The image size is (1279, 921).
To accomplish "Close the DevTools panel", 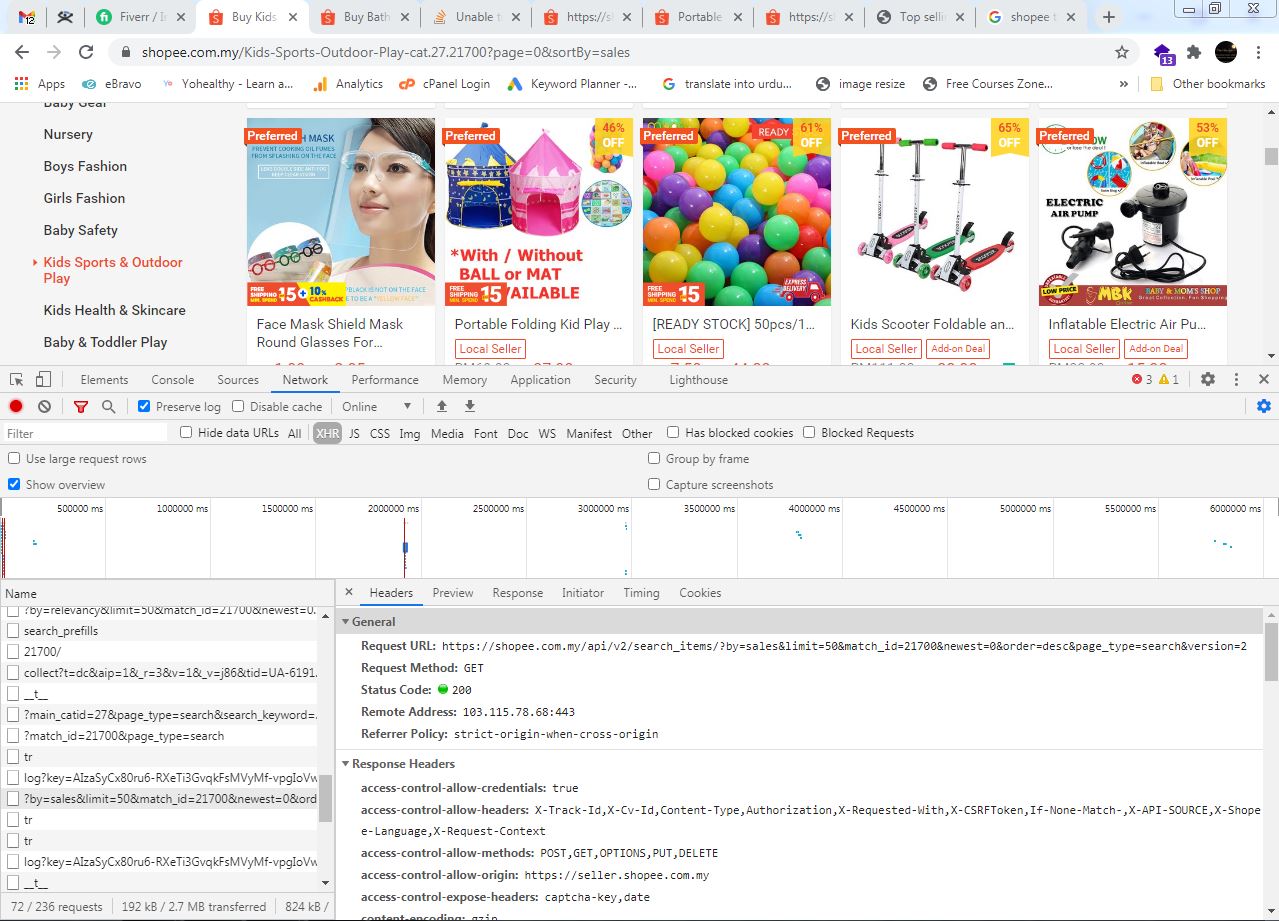I will click(1264, 379).
